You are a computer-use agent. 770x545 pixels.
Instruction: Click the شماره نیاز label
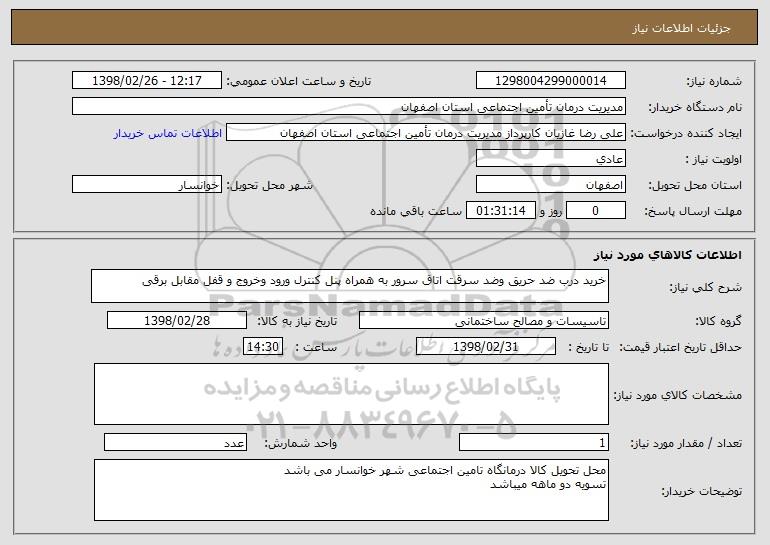714,81
